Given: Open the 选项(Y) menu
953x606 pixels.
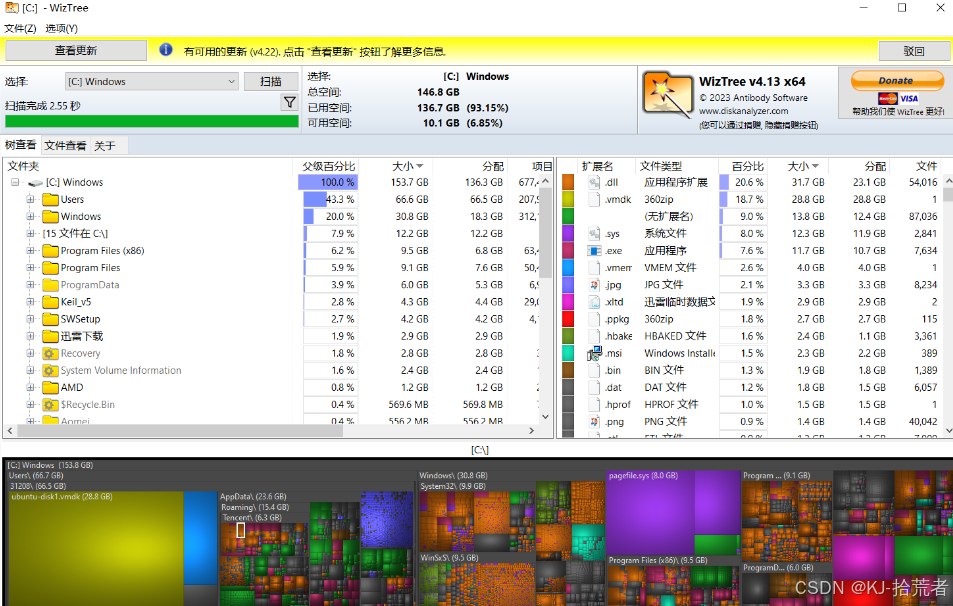Looking at the screenshot, I should (x=61, y=28).
